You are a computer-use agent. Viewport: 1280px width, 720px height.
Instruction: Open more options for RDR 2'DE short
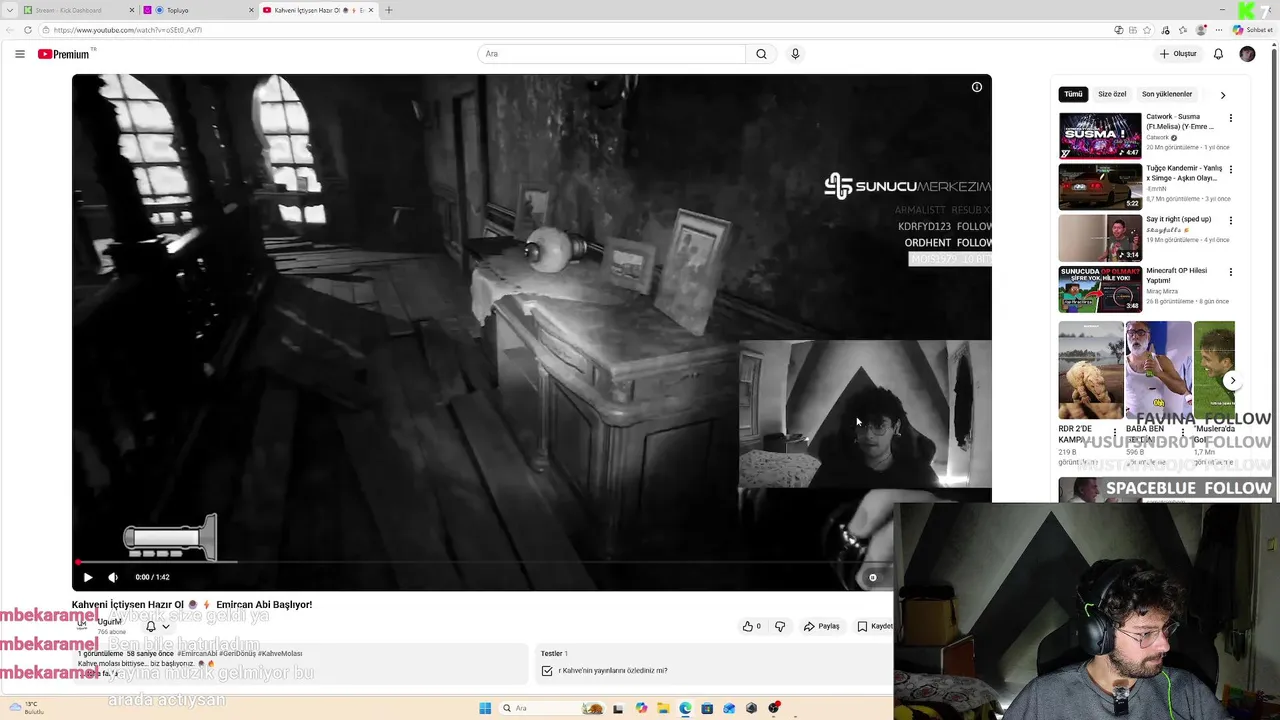[1115, 433]
